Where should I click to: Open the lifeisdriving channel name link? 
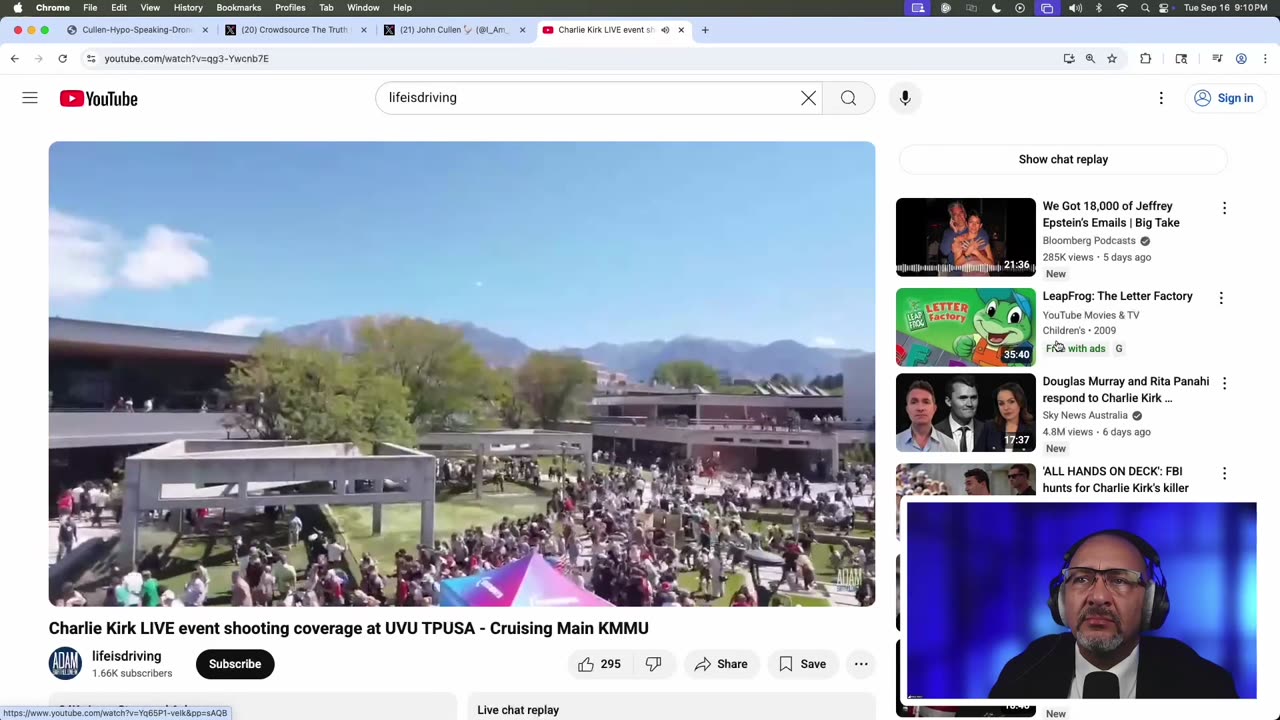click(127, 656)
